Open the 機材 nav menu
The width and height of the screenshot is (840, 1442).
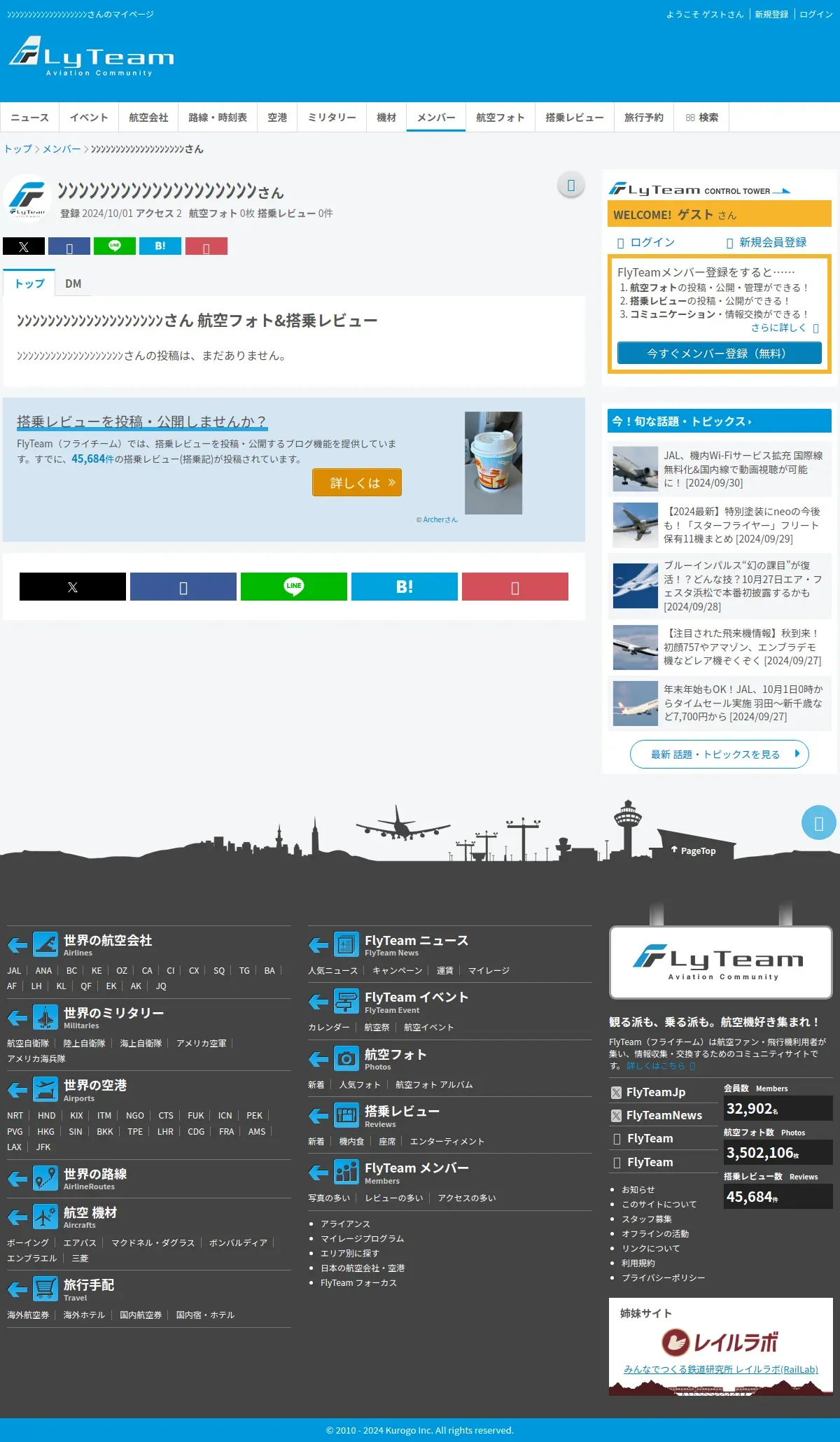coord(386,118)
